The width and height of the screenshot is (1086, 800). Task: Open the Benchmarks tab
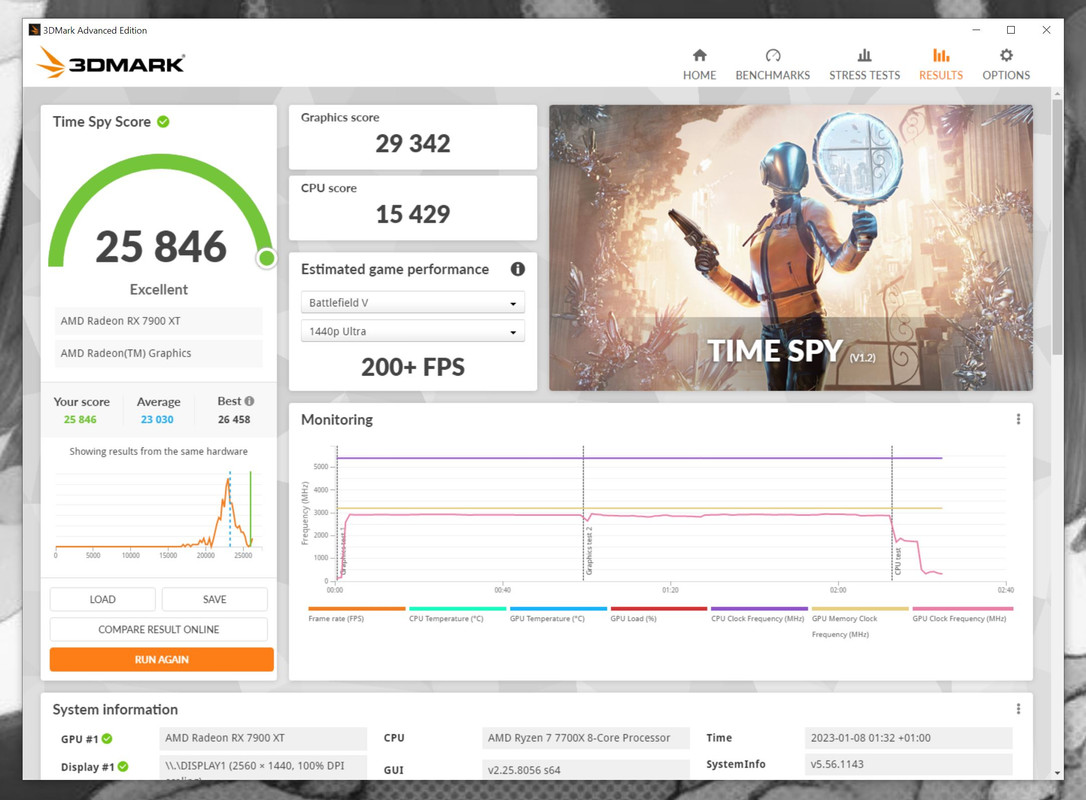pos(772,64)
